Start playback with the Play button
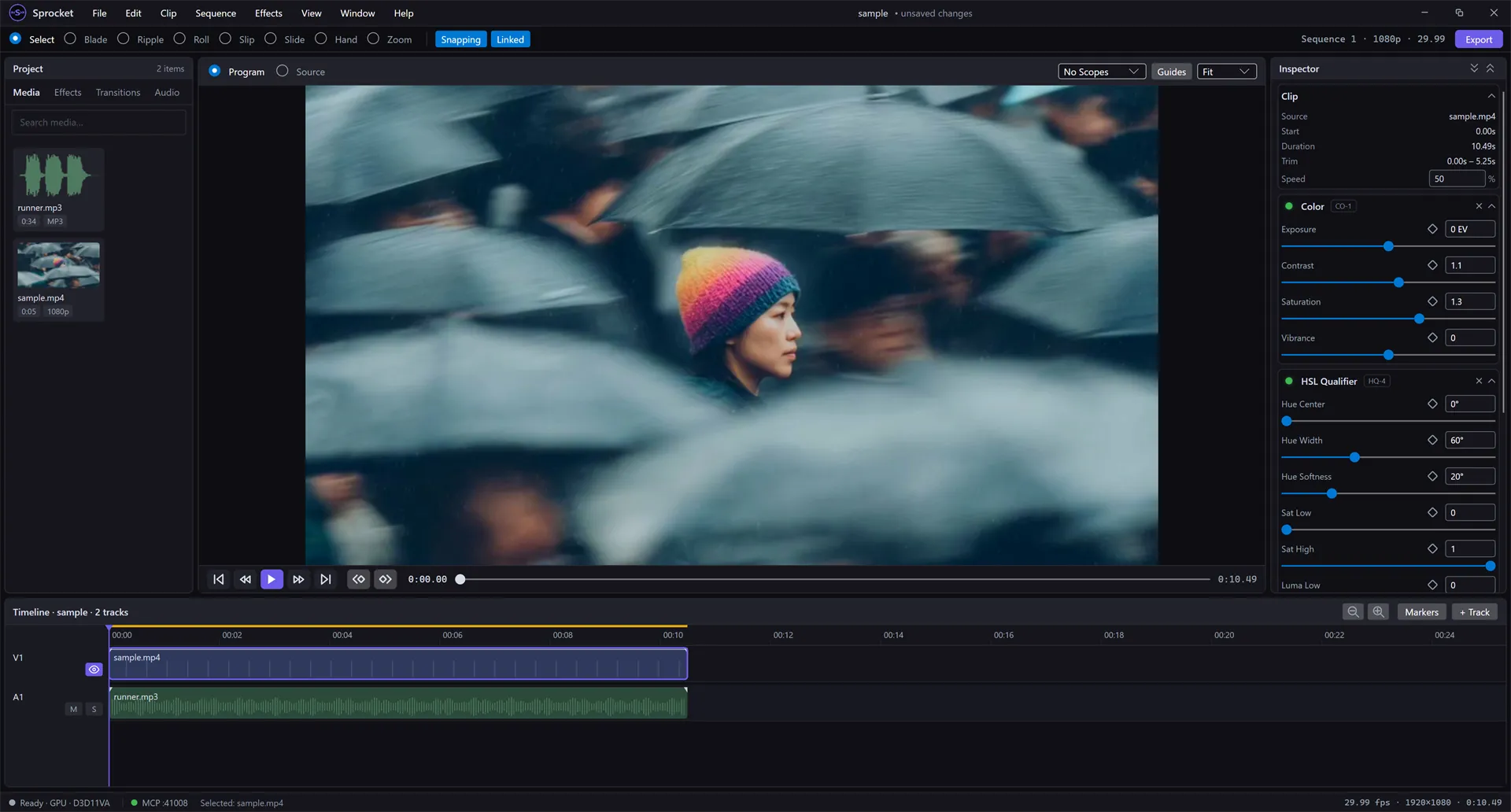This screenshot has width=1511, height=812. (272, 579)
